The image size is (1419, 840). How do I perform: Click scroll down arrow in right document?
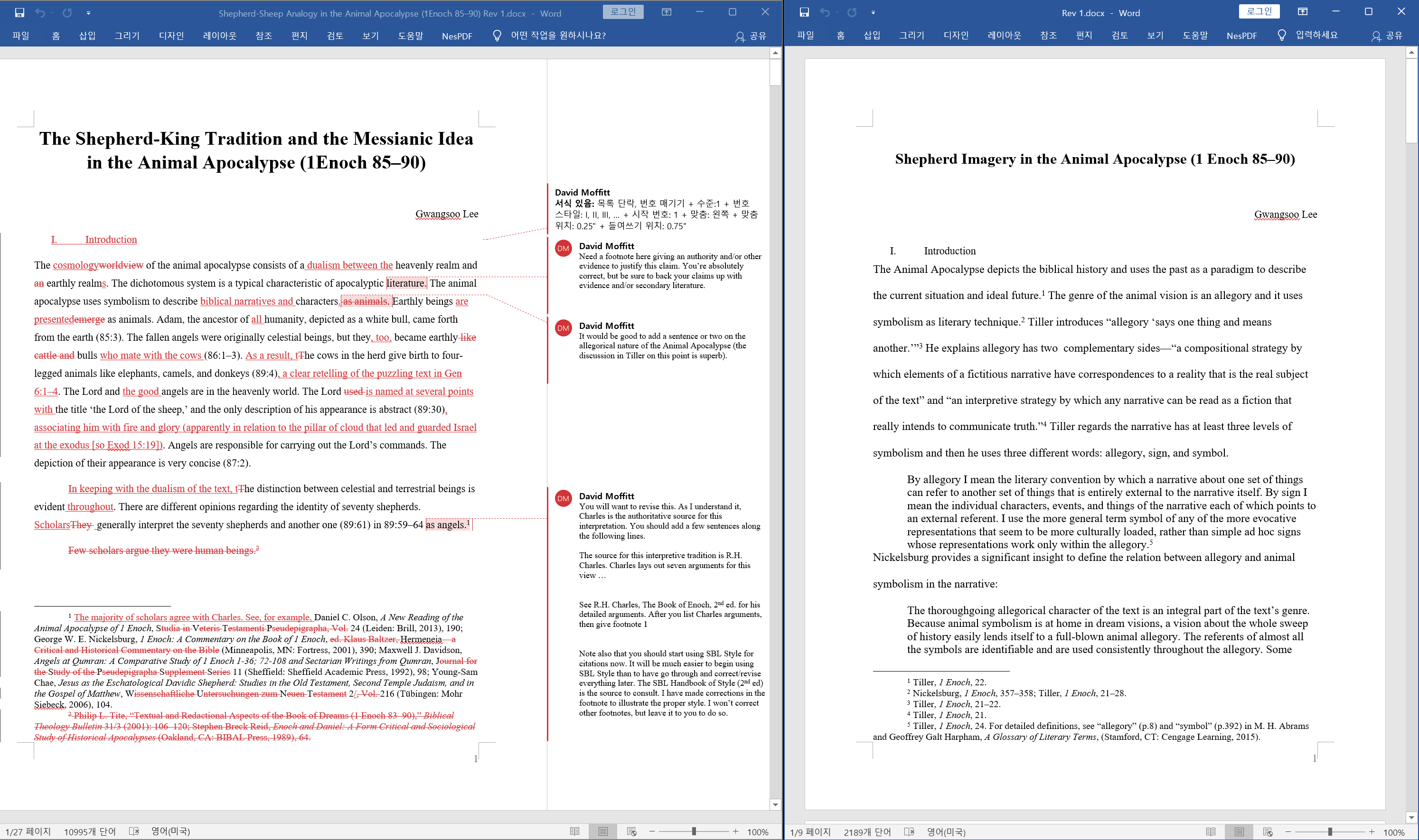point(1411,817)
